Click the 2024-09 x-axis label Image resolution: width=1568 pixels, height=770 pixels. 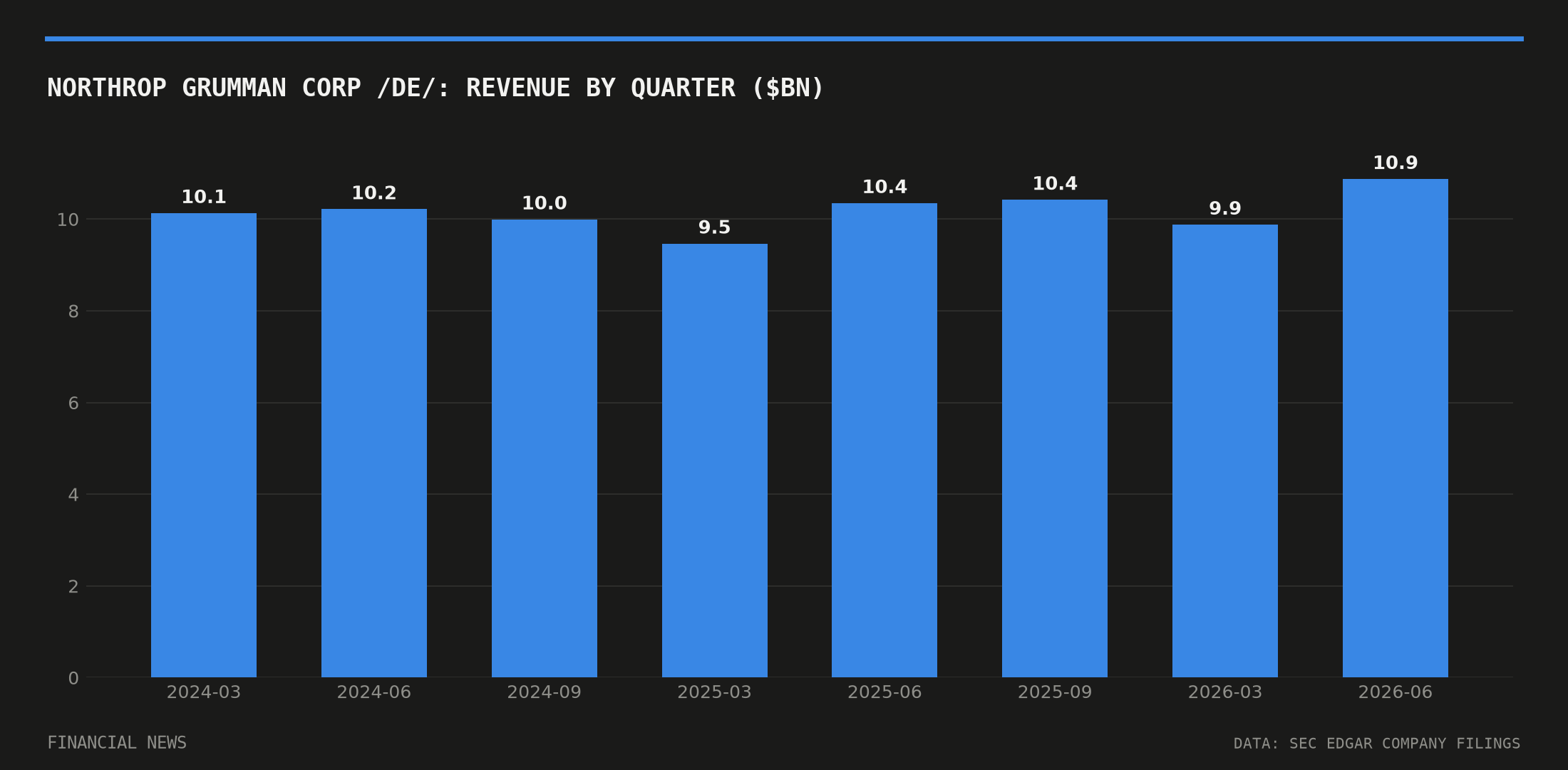545,692
